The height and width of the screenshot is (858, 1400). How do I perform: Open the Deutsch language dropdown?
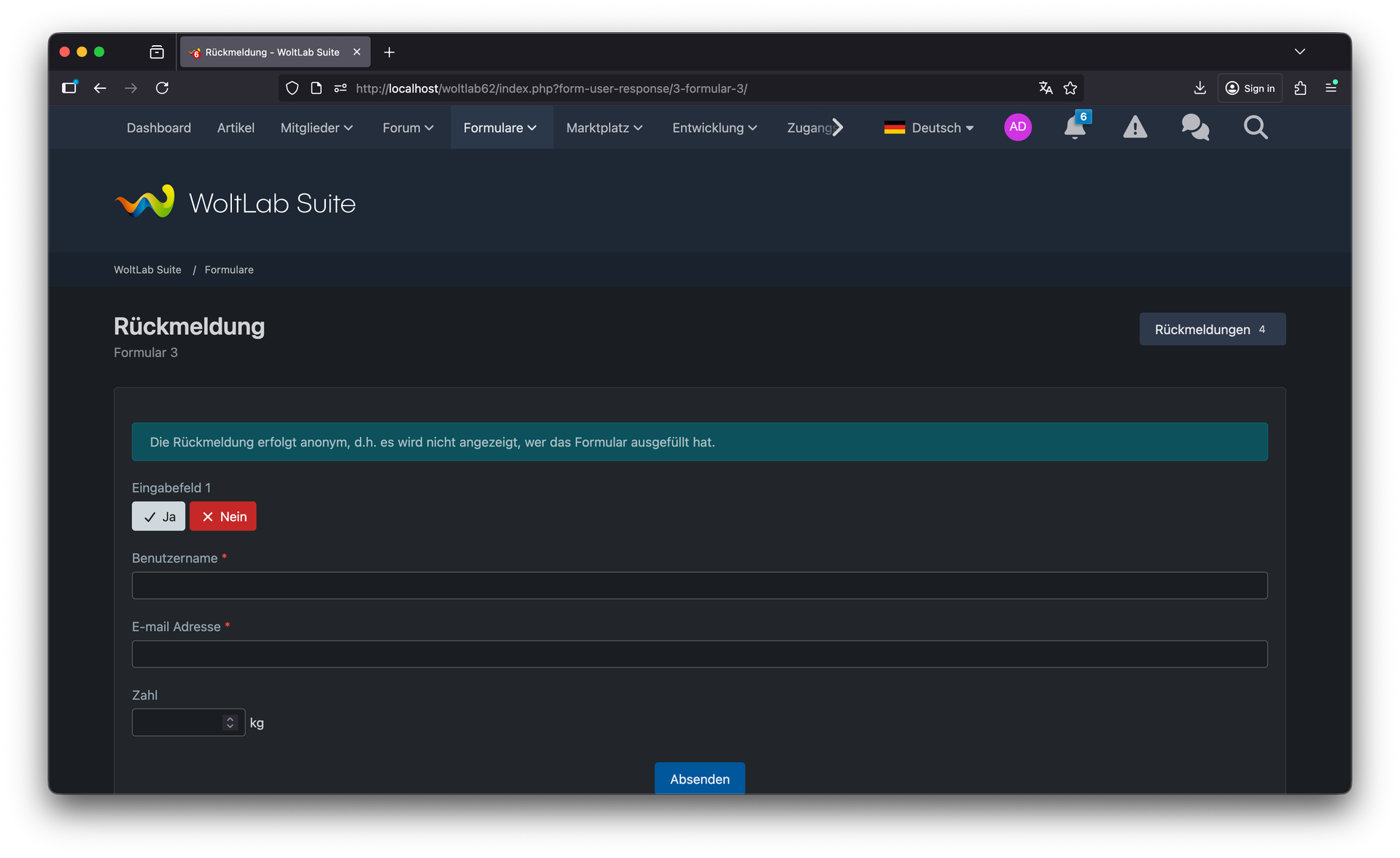click(x=929, y=128)
